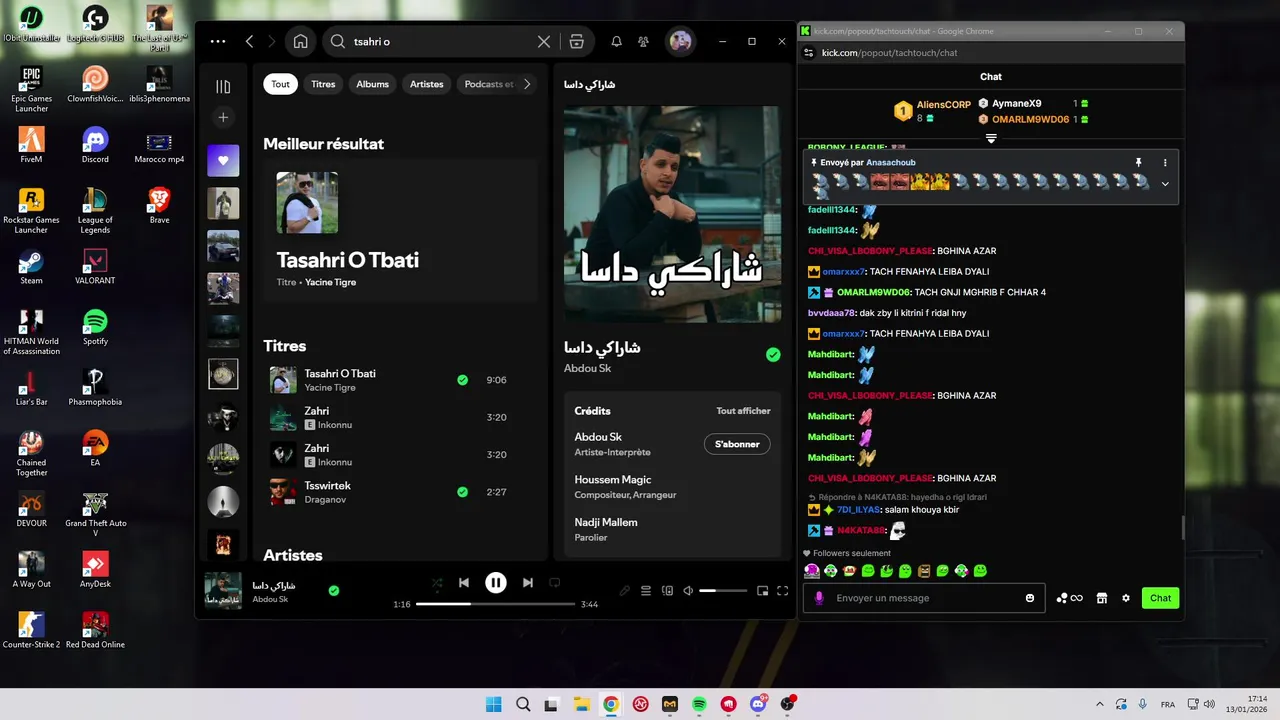Viewport: 1280px width, 720px height.
Task: Click S'abonner button for Abdou Sk
Action: tap(737, 444)
